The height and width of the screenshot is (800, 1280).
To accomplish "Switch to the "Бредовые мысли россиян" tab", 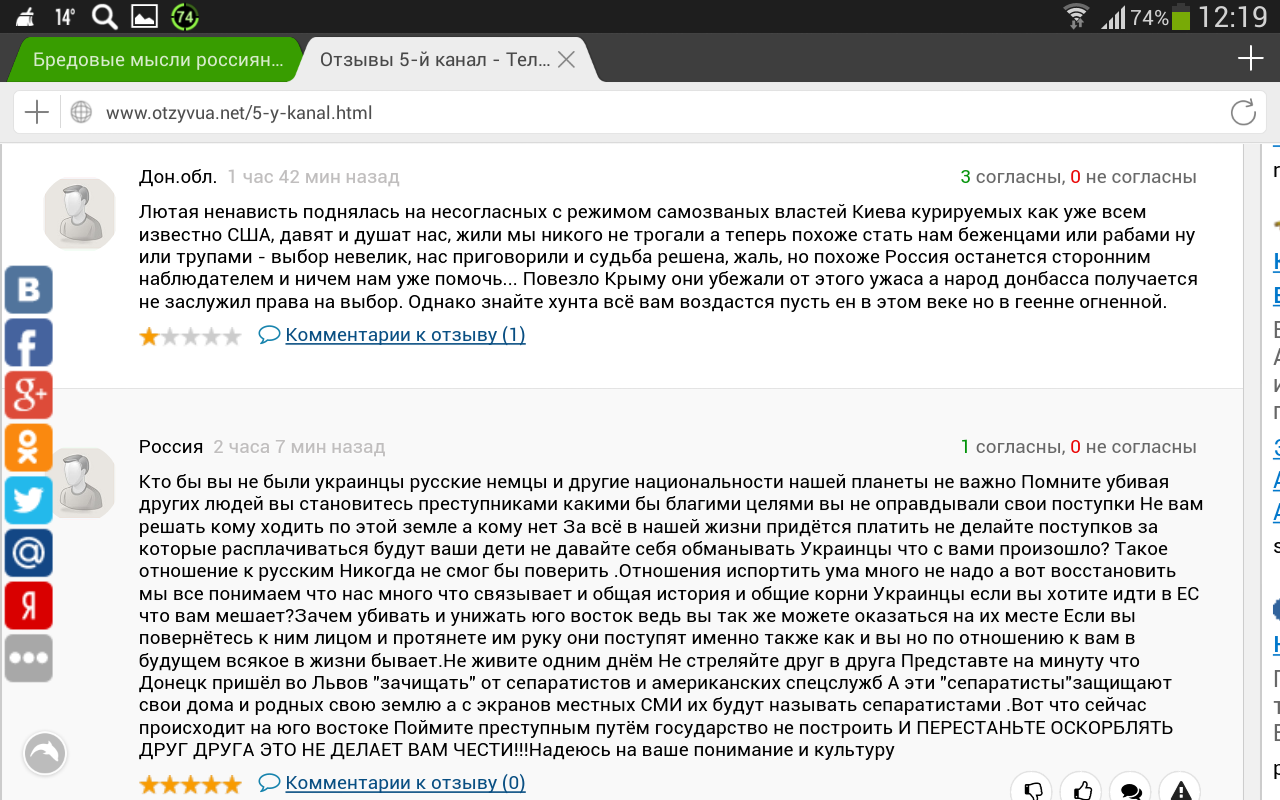I will pyautogui.click(x=157, y=60).
